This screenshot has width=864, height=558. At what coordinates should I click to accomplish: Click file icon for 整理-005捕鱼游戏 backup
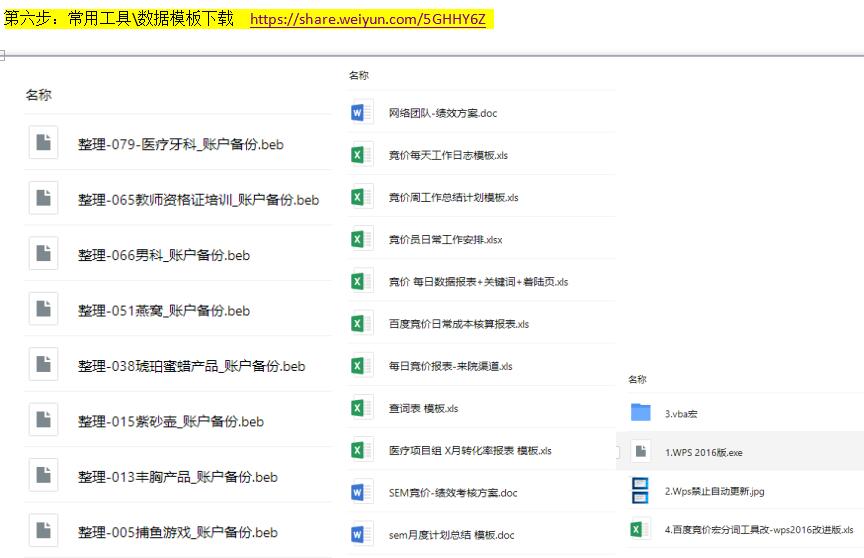pyautogui.click(x=44, y=530)
